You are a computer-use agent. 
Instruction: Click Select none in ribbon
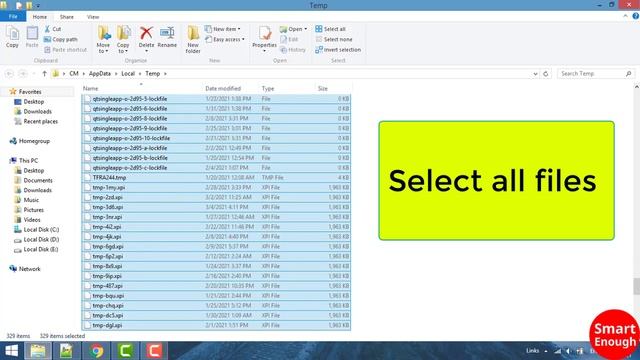point(334,40)
